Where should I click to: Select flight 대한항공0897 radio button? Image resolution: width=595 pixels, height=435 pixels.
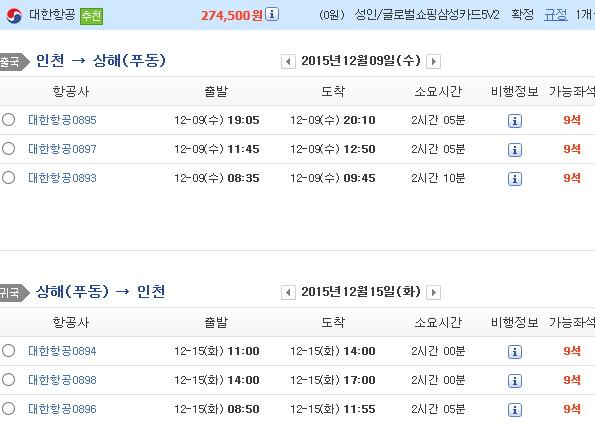(x=8, y=148)
